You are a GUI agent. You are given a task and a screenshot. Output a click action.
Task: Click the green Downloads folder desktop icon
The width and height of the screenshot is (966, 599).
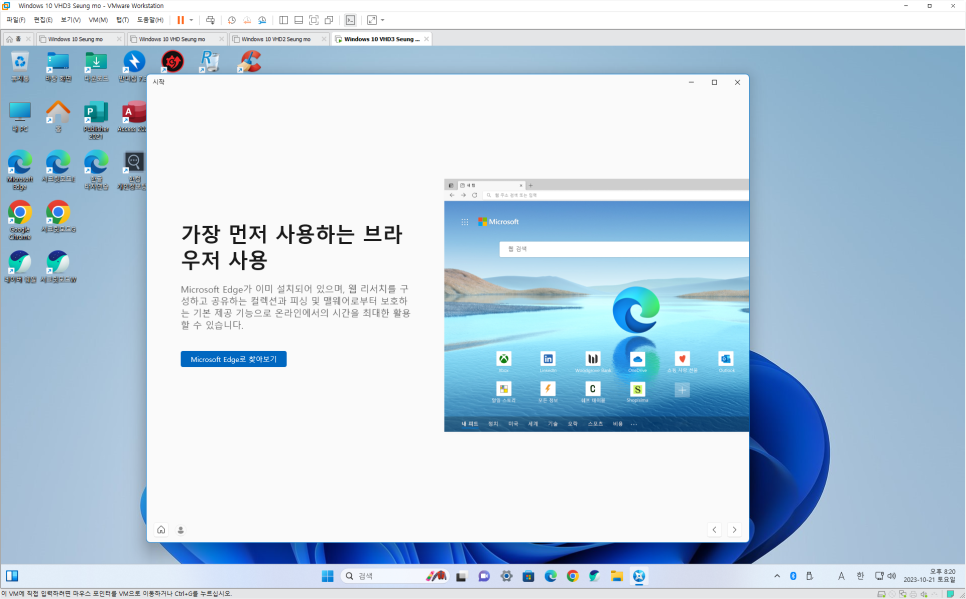coord(96,67)
